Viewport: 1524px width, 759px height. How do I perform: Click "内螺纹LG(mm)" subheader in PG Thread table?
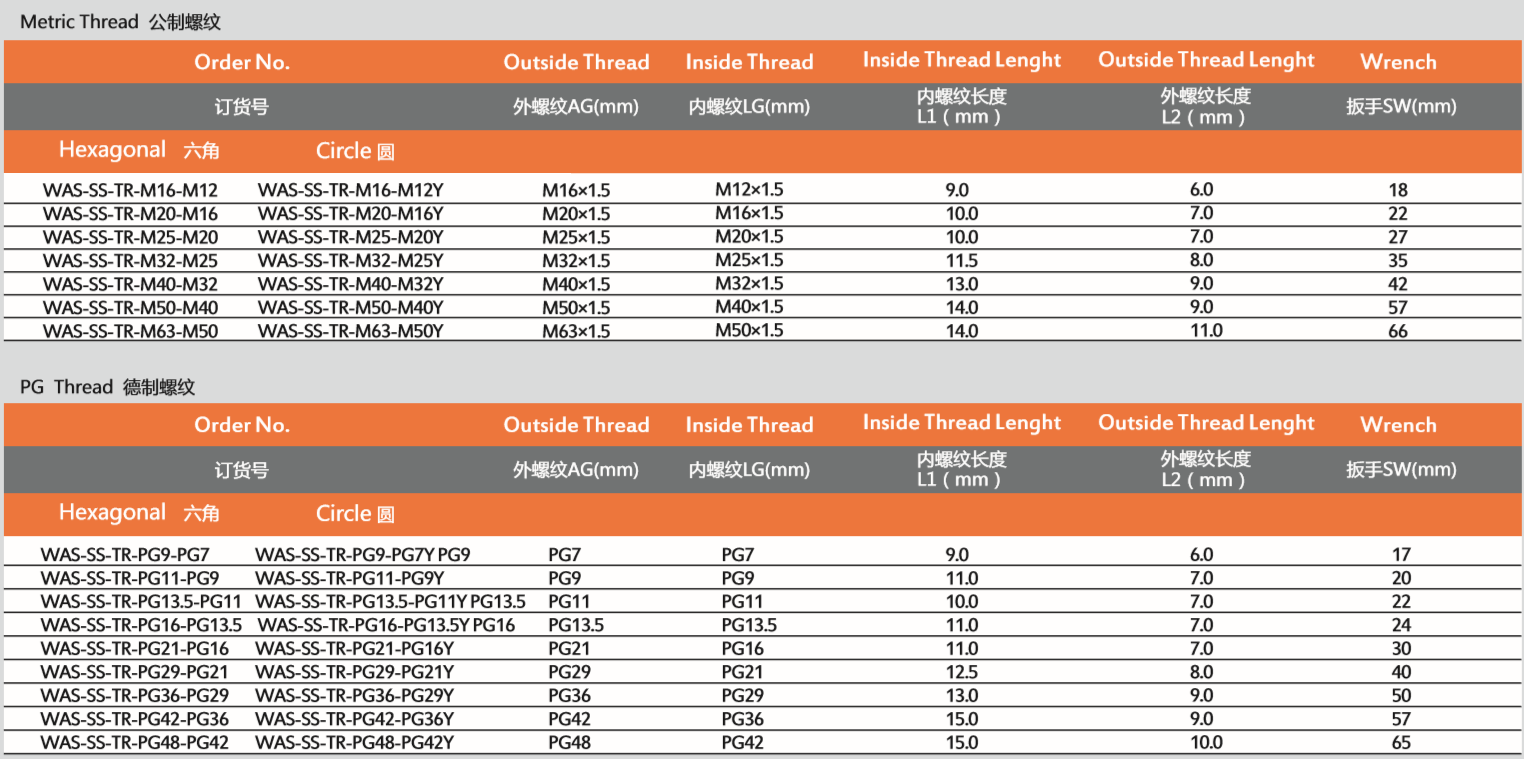749,470
